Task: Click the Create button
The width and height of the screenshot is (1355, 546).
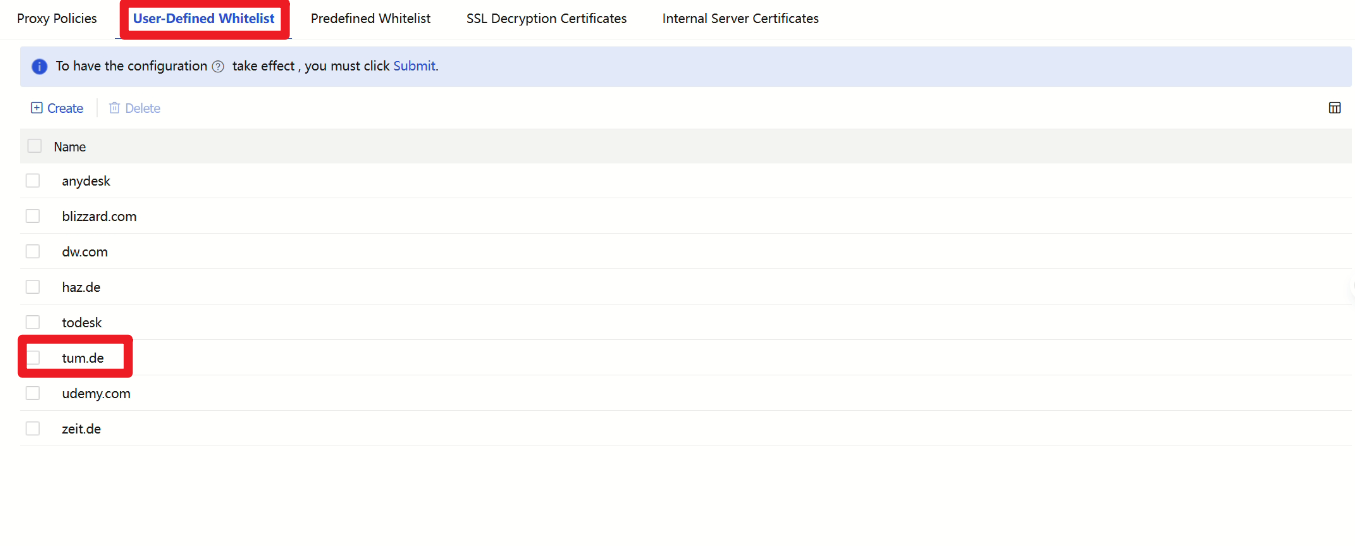Action: click(57, 108)
